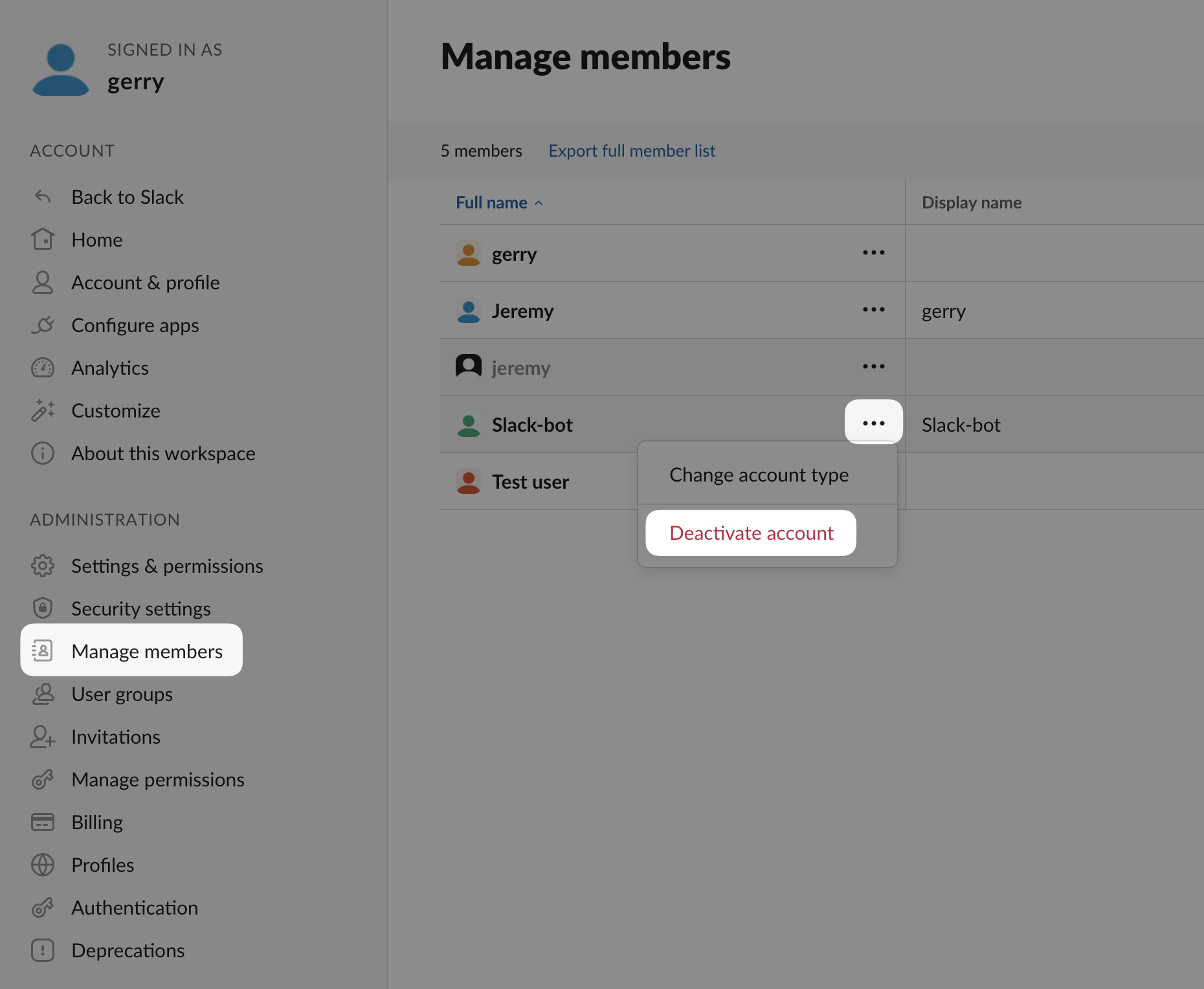Click the Manage members contact-book icon
The height and width of the screenshot is (989, 1204).
click(x=43, y=650)
